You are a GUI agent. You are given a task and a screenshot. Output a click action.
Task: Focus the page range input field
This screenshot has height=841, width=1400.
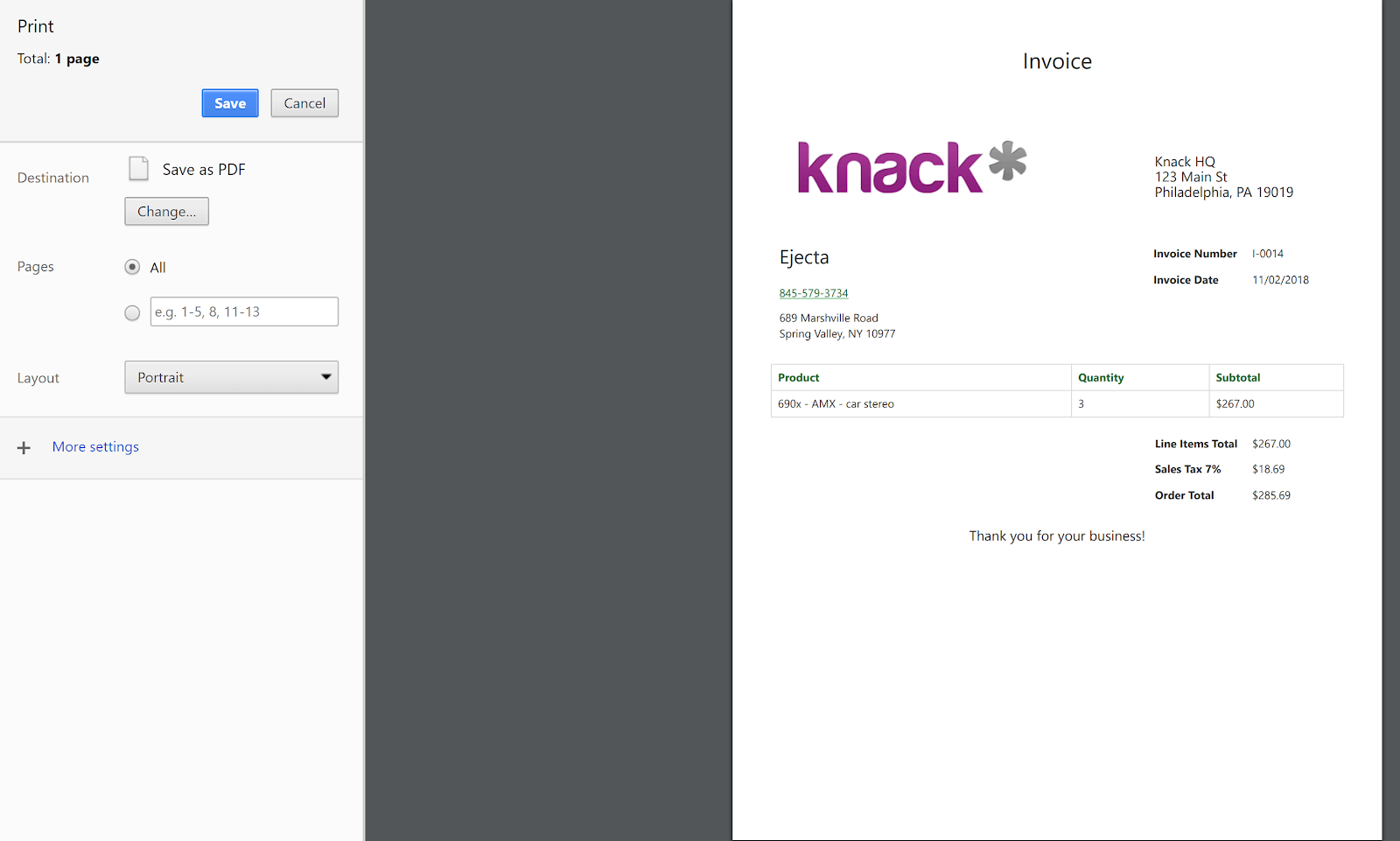point(244,312)
